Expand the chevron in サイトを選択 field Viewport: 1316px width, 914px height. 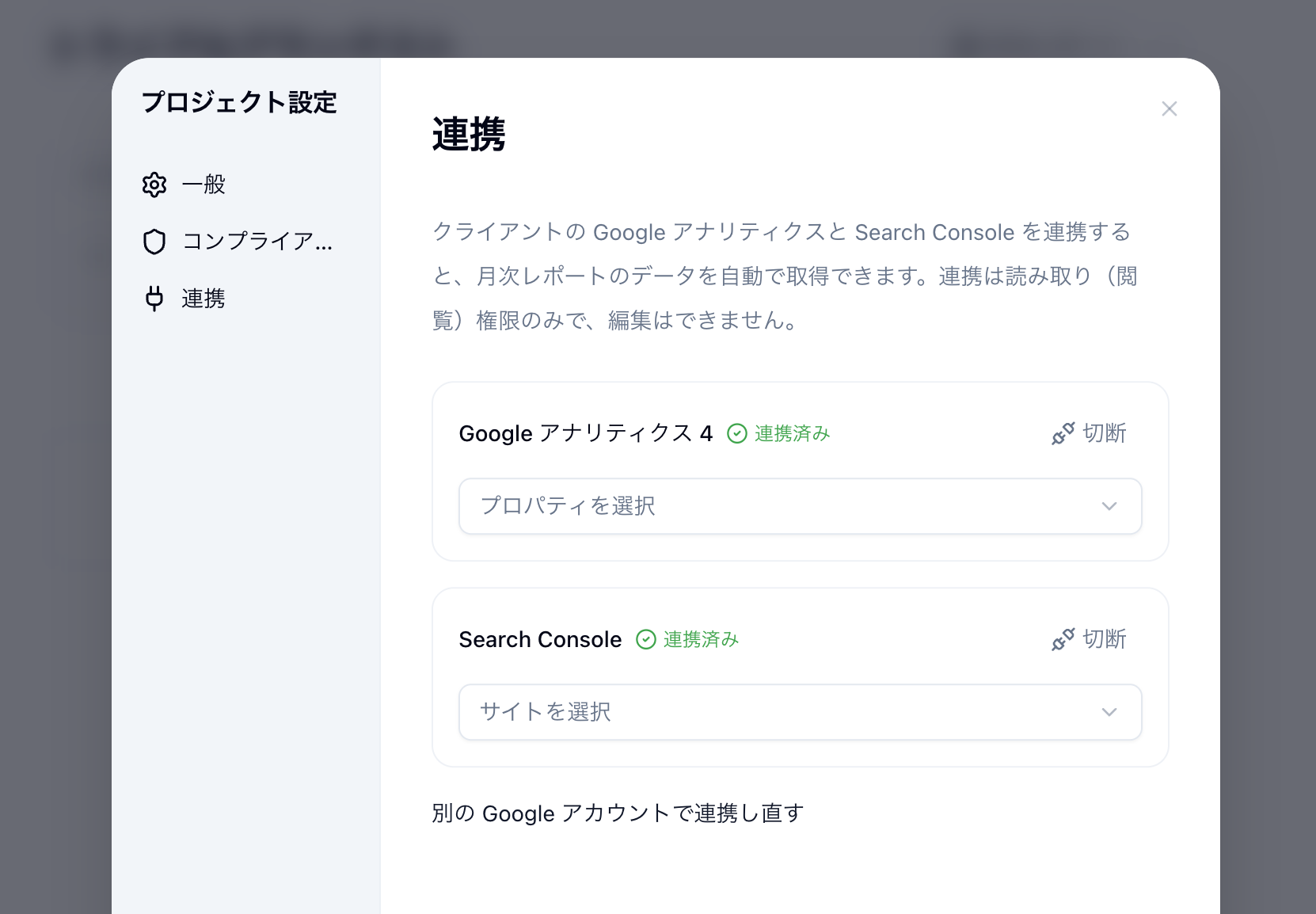(x=1109, y=712)
